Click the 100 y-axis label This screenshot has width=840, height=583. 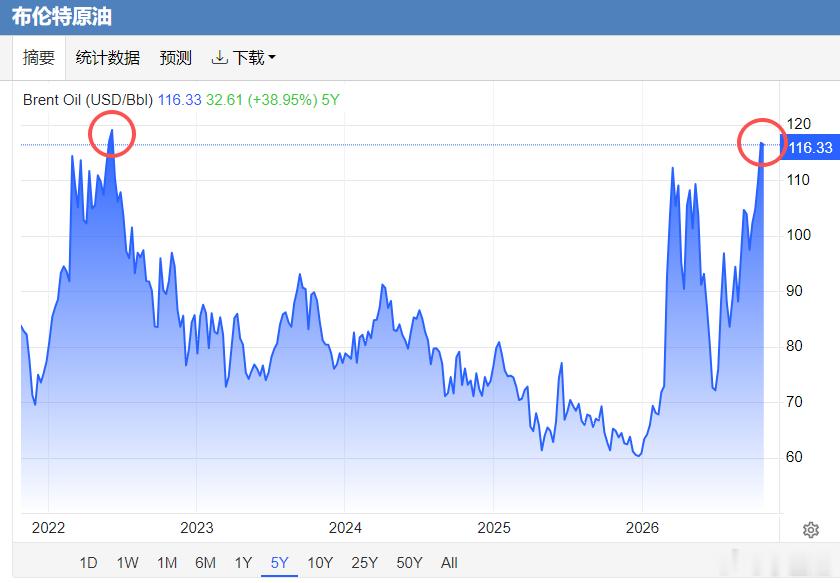[x=798, y=235]
